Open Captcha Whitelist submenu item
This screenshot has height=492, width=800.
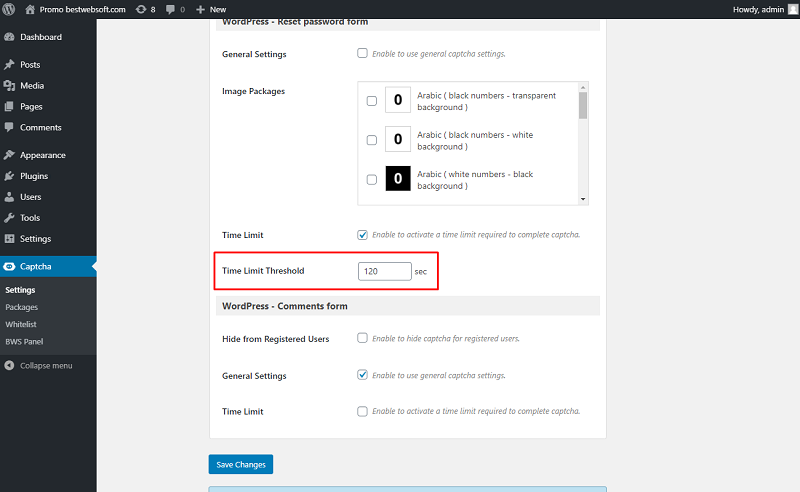tap(21, 324)
